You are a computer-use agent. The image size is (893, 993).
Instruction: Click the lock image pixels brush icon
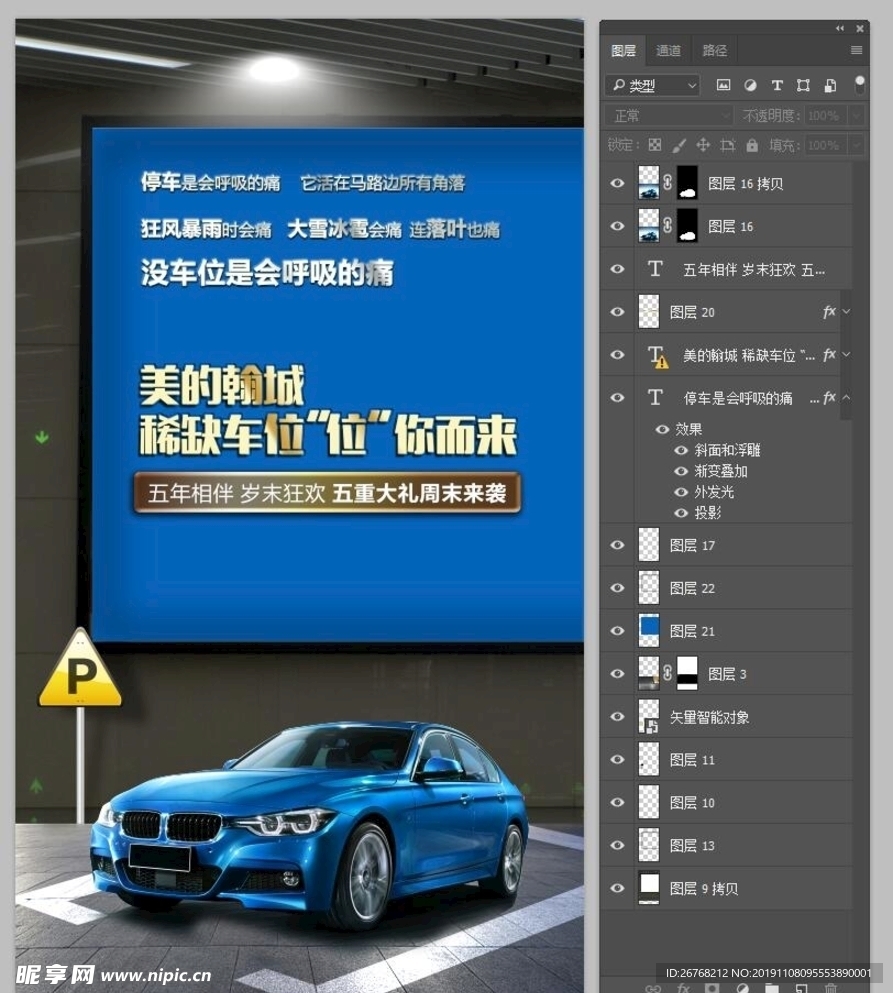coord(679,145)
